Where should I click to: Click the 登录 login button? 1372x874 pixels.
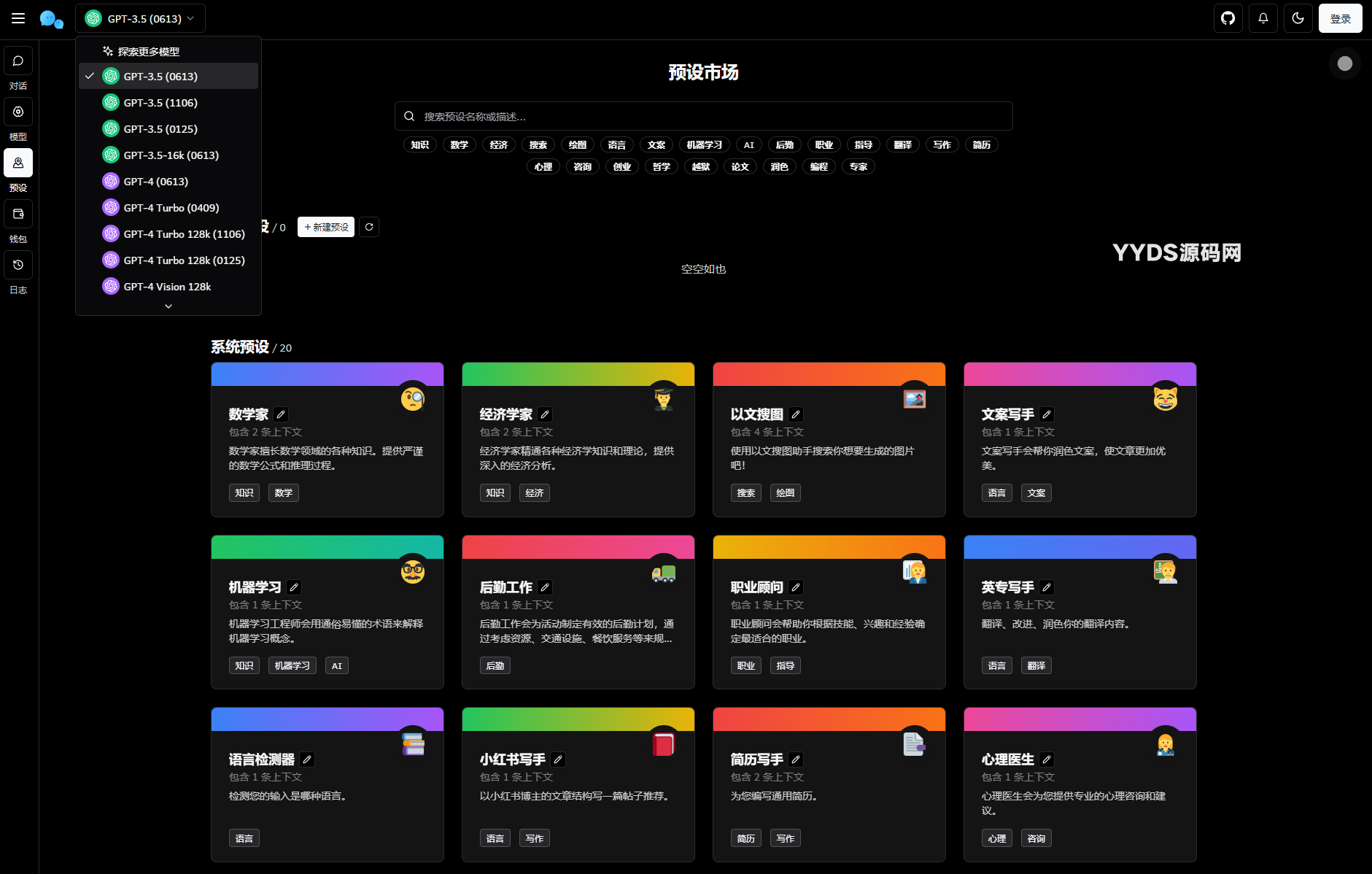pos(1340,18)
